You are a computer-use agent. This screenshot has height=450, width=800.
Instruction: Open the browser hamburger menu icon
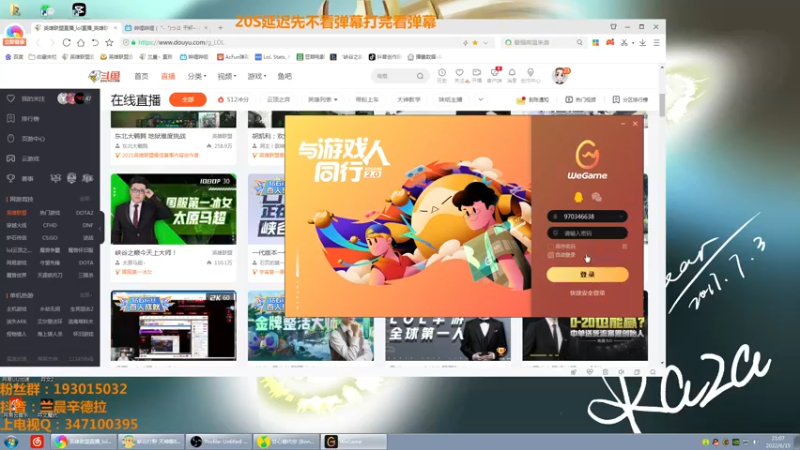(657, 43)
